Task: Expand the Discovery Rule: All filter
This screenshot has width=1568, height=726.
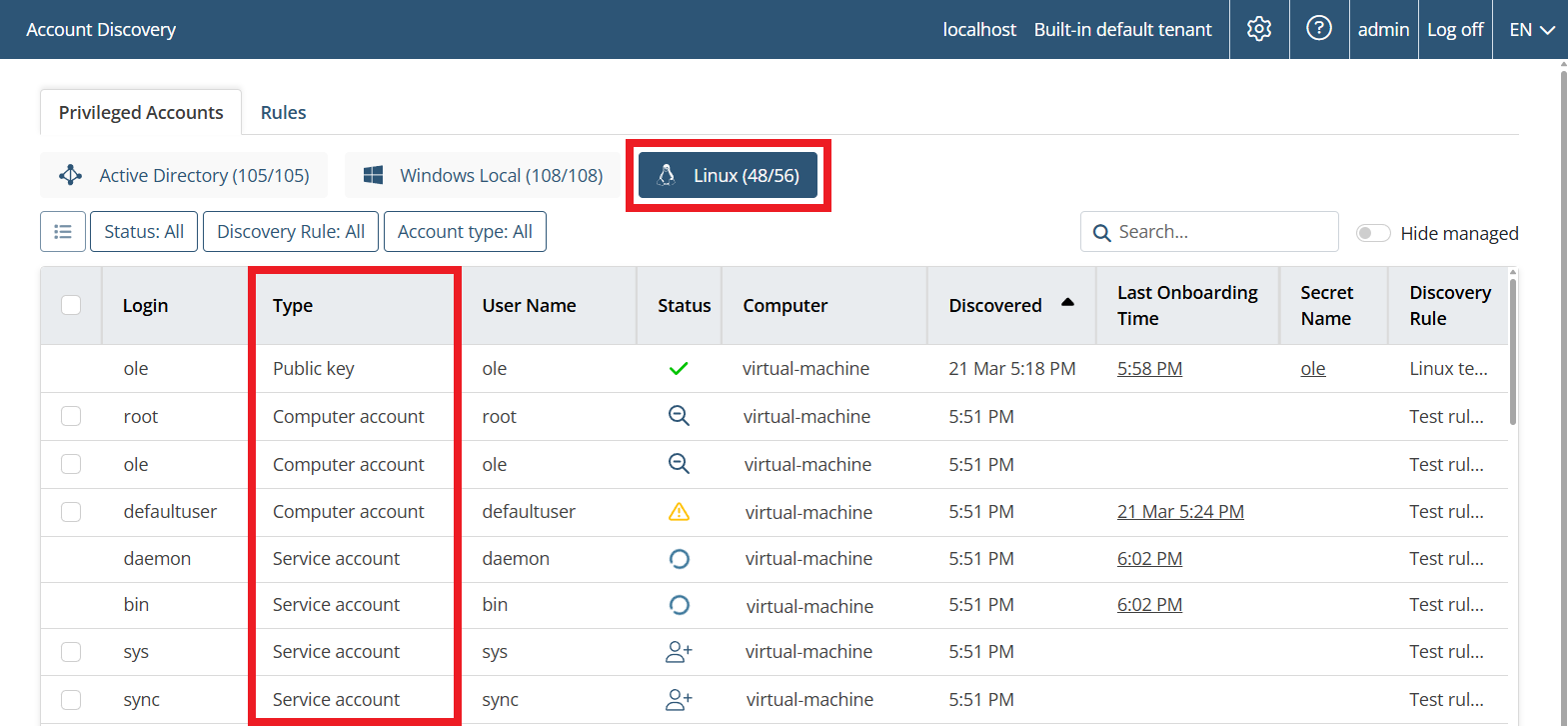Action: (291, 232)
